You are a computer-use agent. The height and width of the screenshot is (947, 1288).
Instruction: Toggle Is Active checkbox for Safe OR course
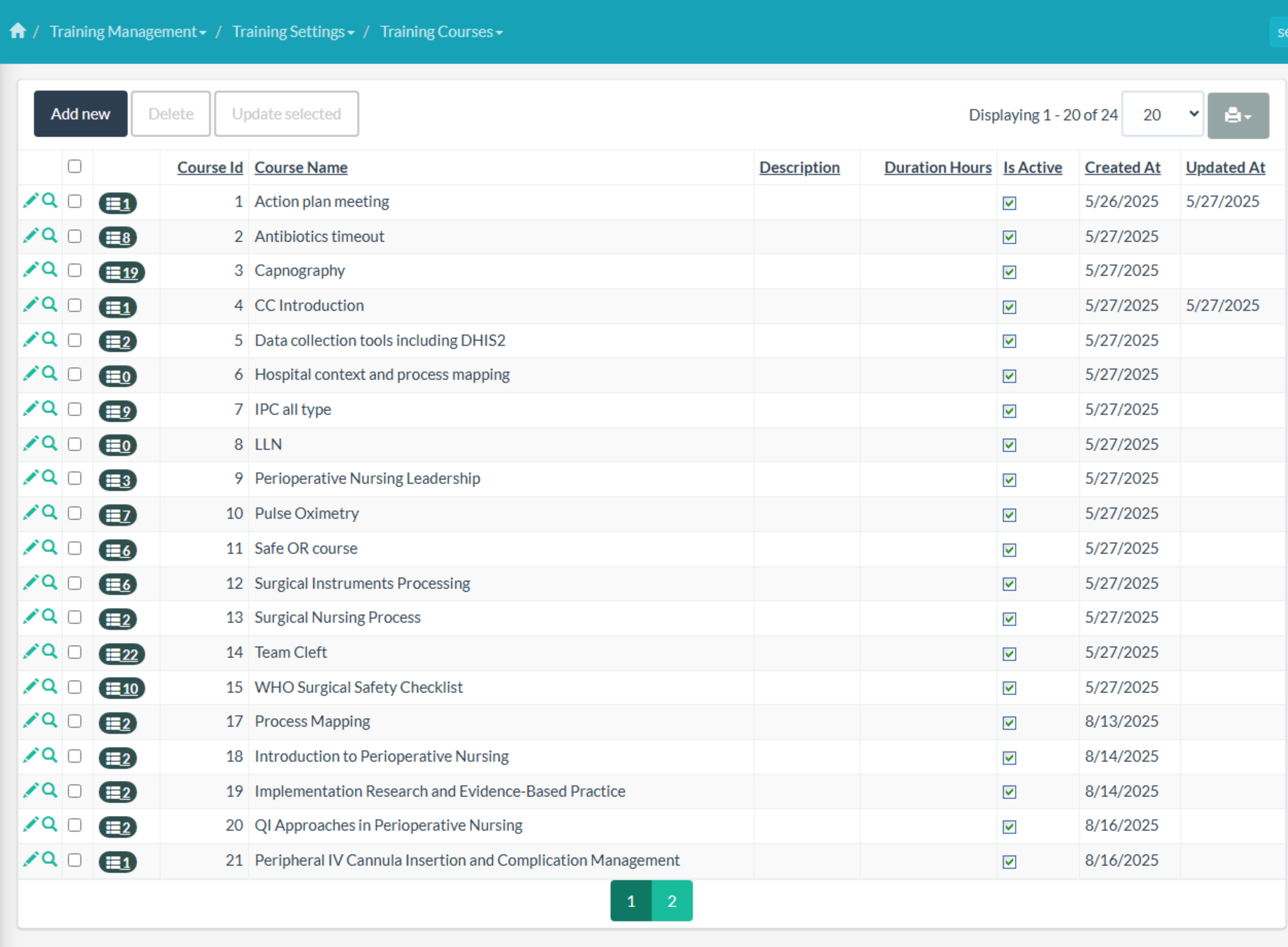click(1009, 550)
